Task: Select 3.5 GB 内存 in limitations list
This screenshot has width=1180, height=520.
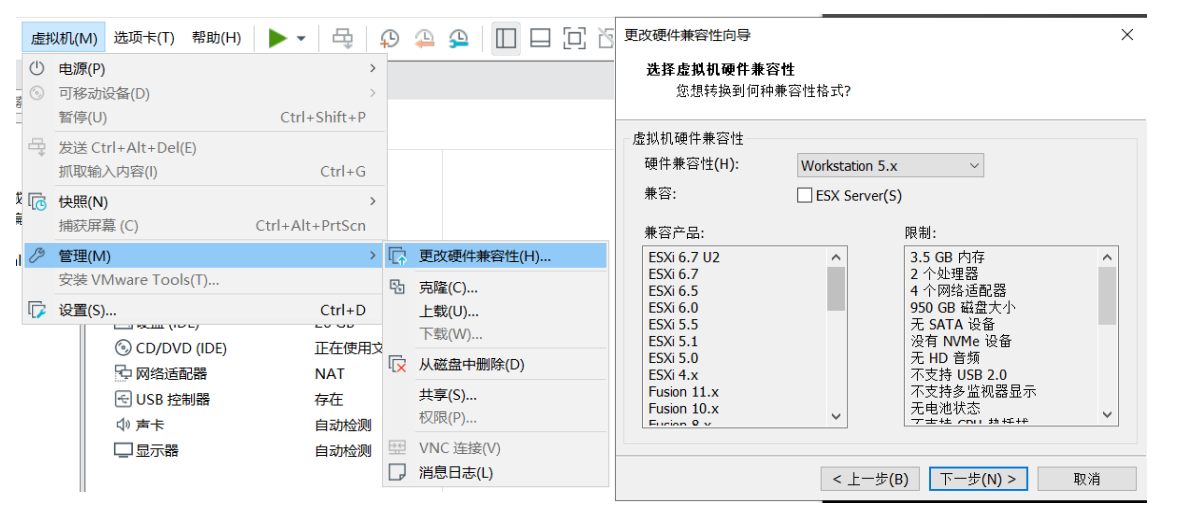Action: pyautogui.click(x=947, y=257)
